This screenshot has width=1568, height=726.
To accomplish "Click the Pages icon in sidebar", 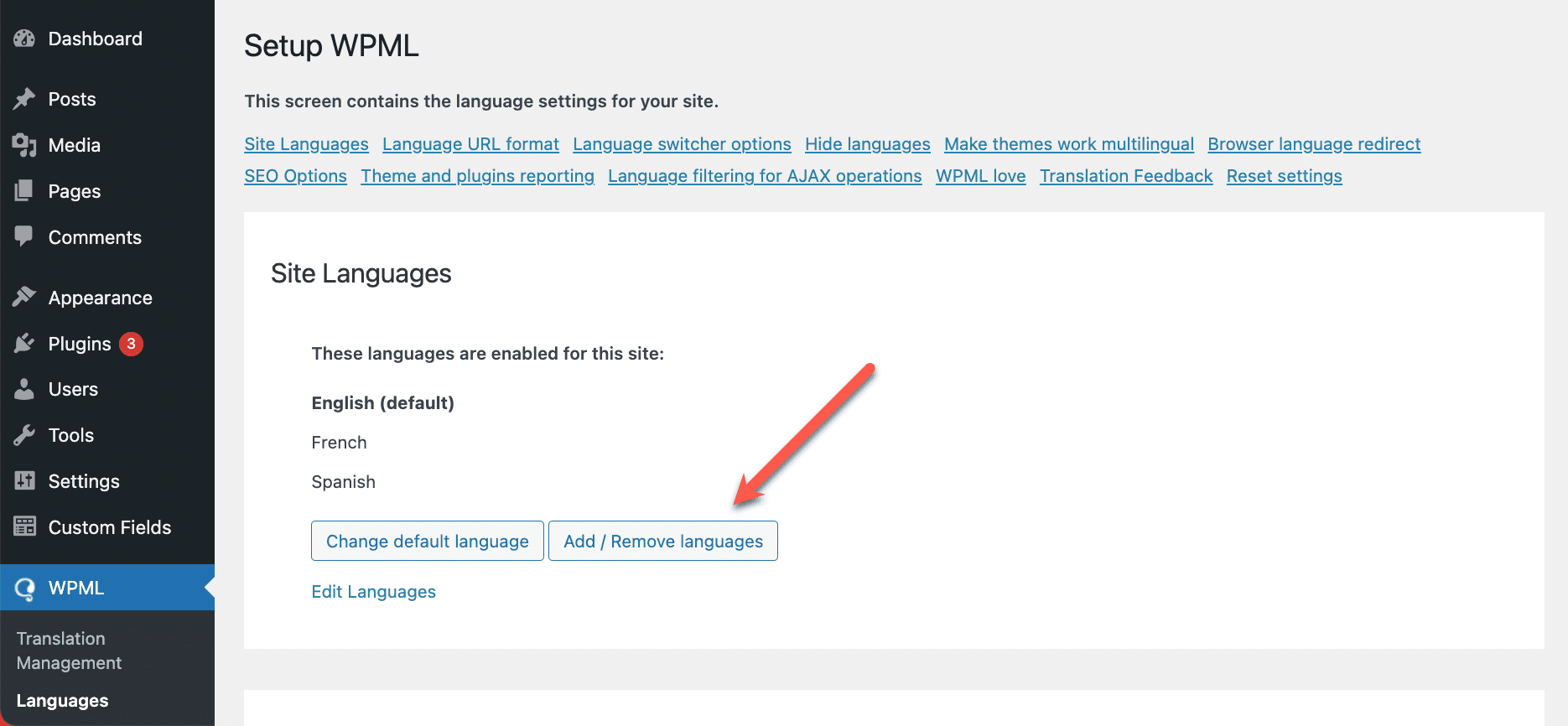I will 24,191.
